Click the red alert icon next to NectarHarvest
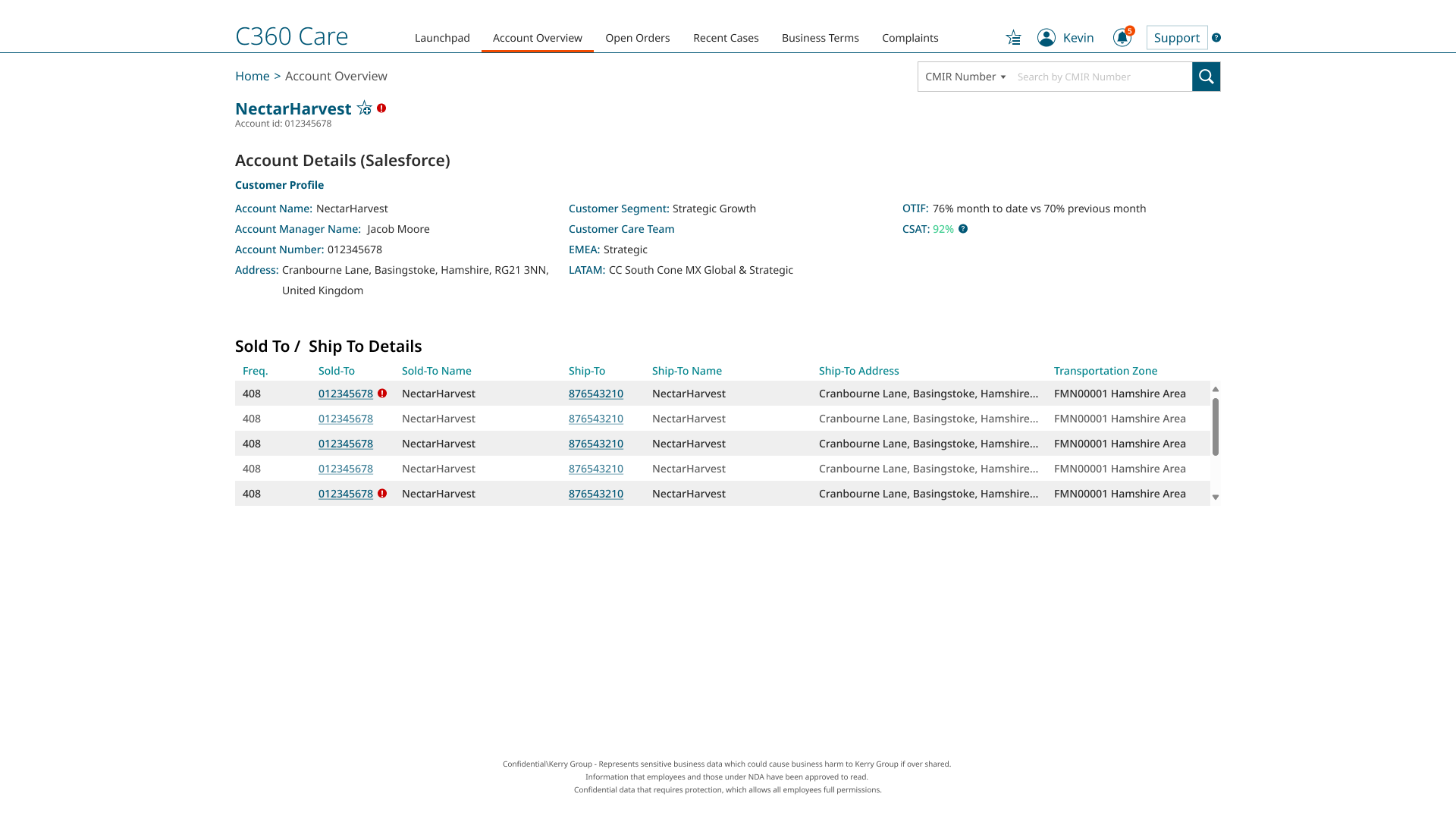1456x819 pixels. 381,108
